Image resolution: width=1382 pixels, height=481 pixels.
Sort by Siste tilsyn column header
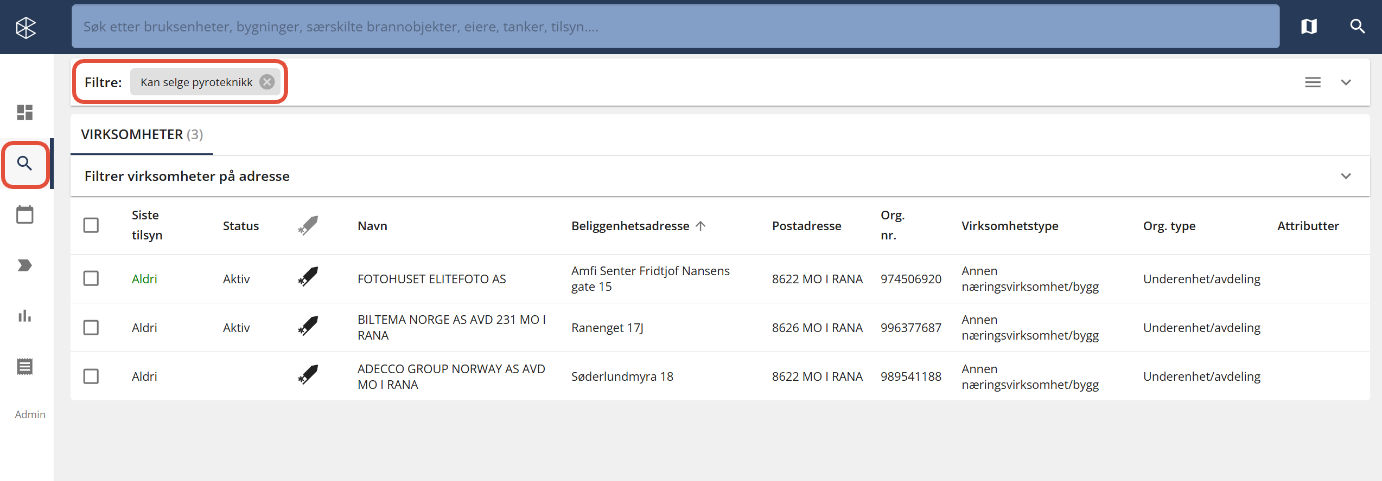147,226
